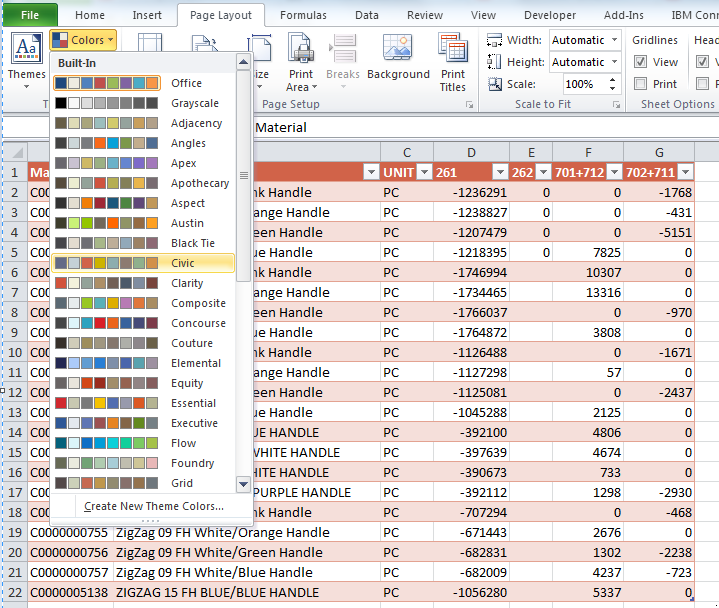Choose the Grid color theme
719x608 pixels.
coord(144,483)
